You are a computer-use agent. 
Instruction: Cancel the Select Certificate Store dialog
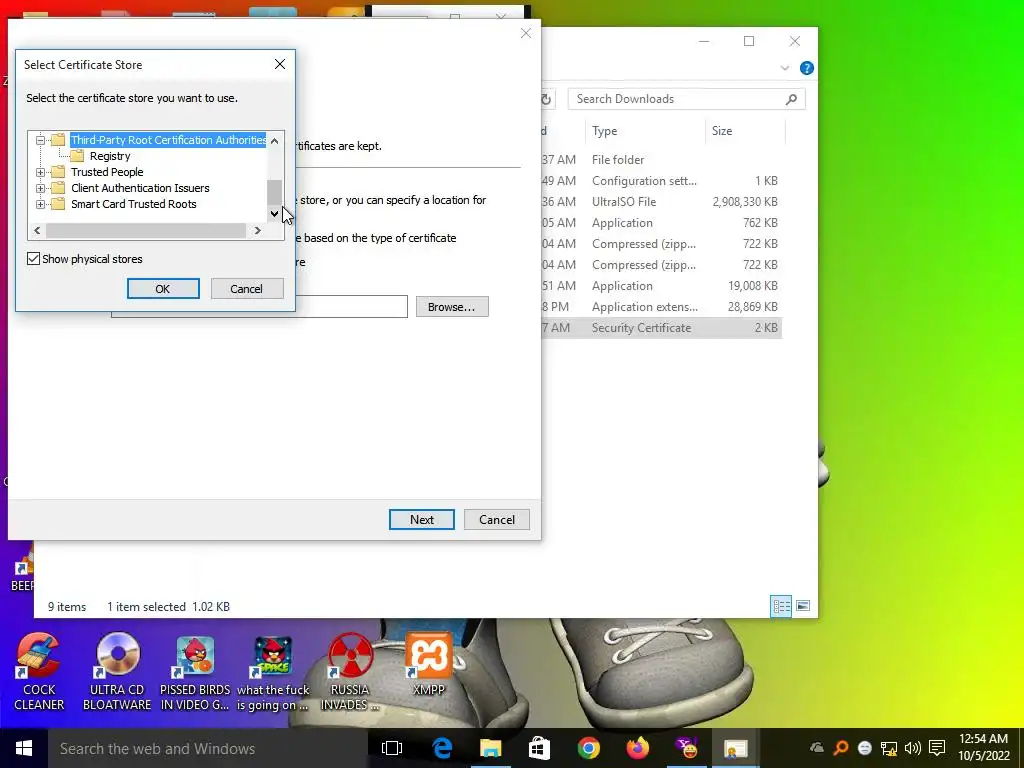247,289
